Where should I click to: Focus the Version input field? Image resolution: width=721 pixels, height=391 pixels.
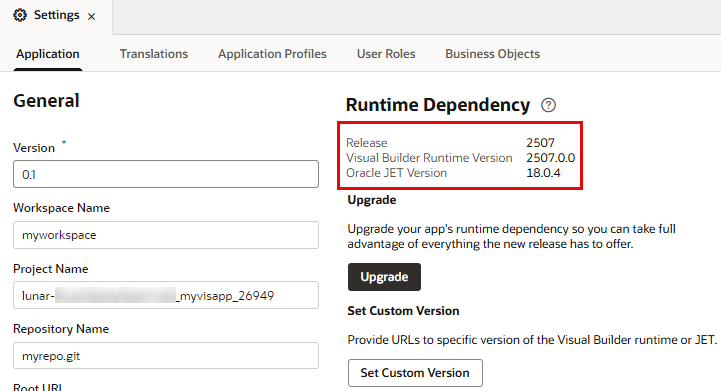(x=166, y=174)
